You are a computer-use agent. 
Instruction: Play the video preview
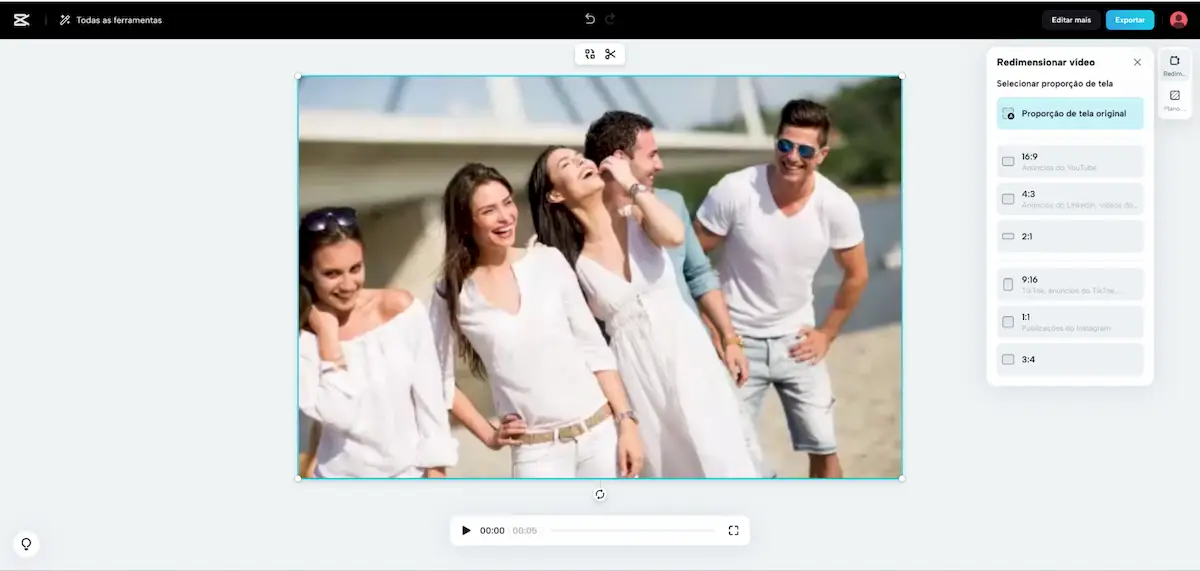[x=466, y=531]
